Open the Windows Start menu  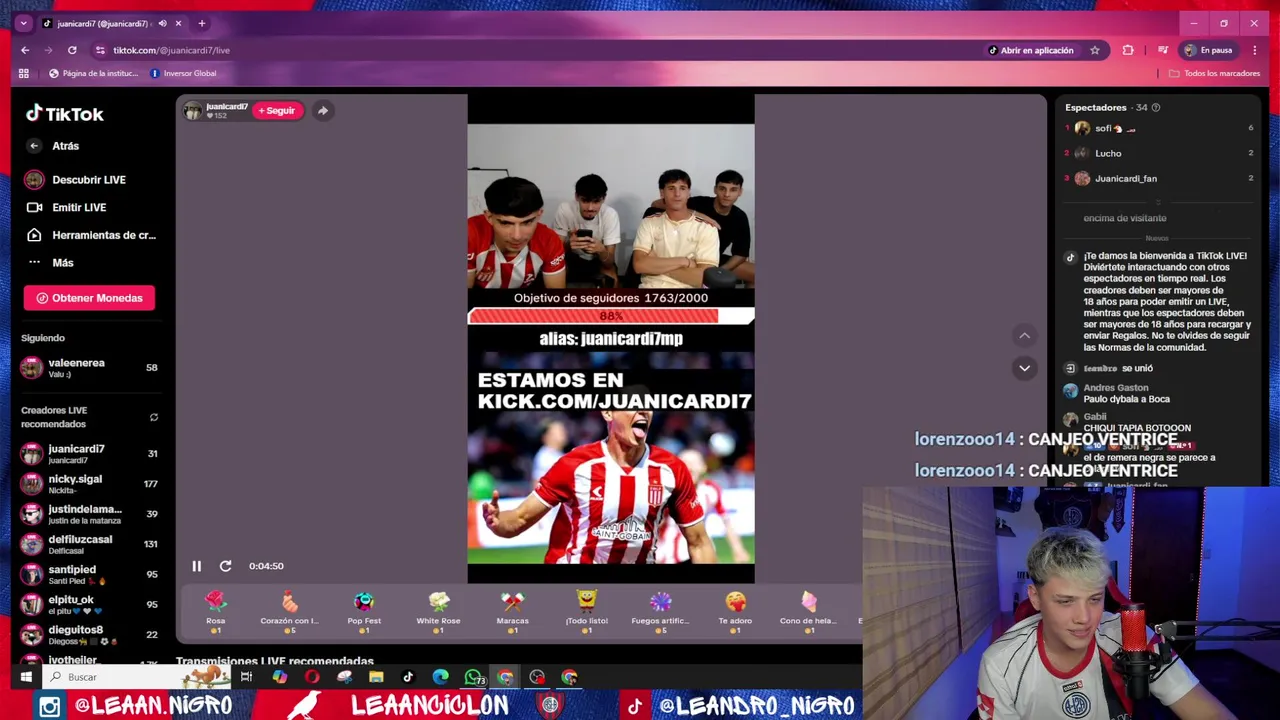(x=25, y=677)
